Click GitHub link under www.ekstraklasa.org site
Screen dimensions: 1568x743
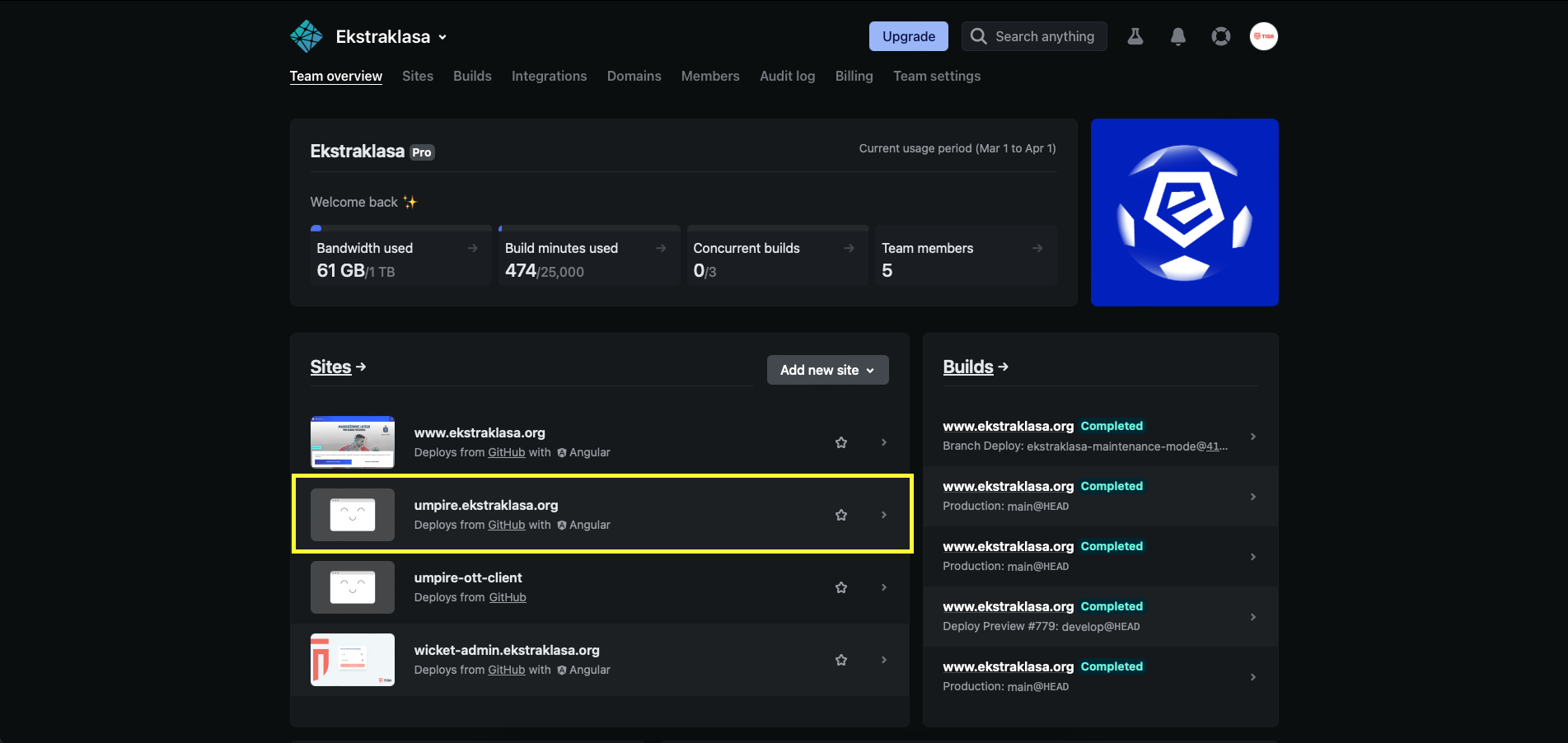click(x=507, y=452)
